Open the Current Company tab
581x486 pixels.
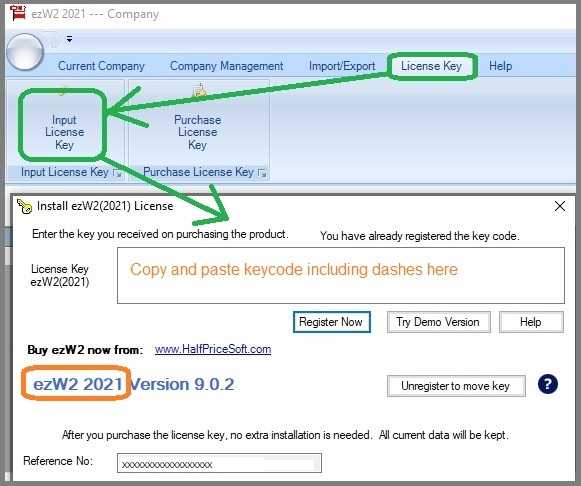point(101,66)
